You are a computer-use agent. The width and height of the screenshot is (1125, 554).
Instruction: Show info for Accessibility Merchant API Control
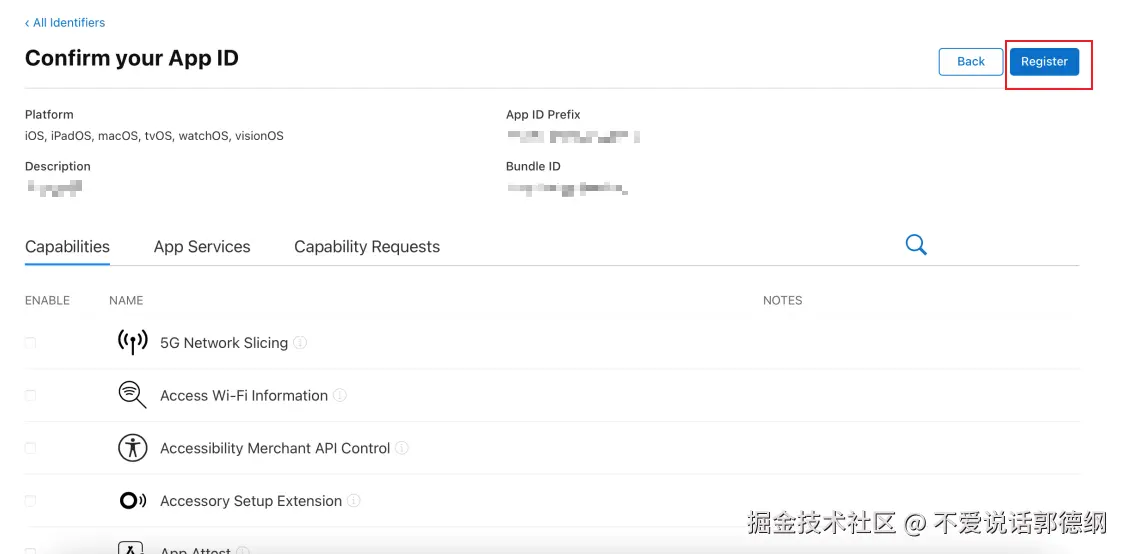click(402, 448)
